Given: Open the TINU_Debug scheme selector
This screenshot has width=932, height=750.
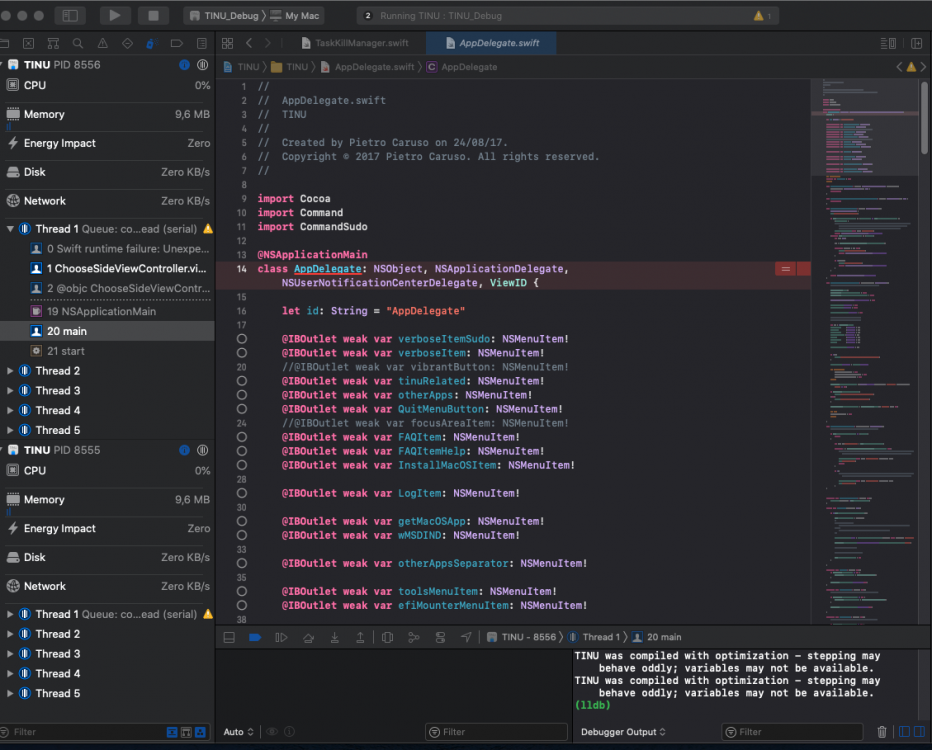Looking at the screenshot, I should point(225,16).
